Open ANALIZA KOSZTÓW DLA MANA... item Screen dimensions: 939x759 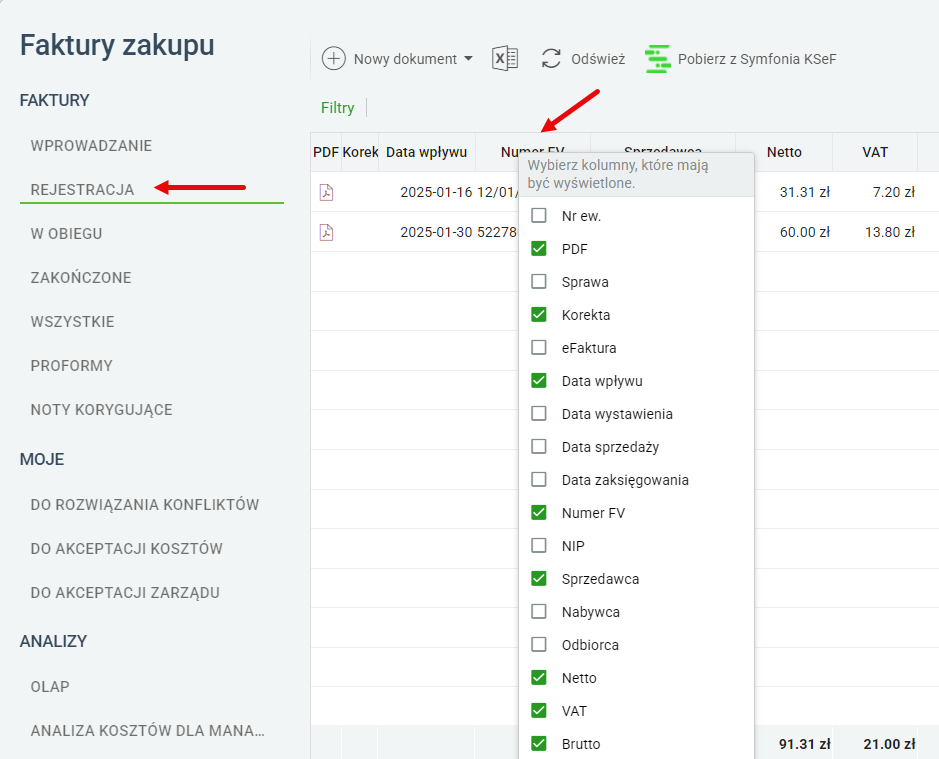point(147,731)
